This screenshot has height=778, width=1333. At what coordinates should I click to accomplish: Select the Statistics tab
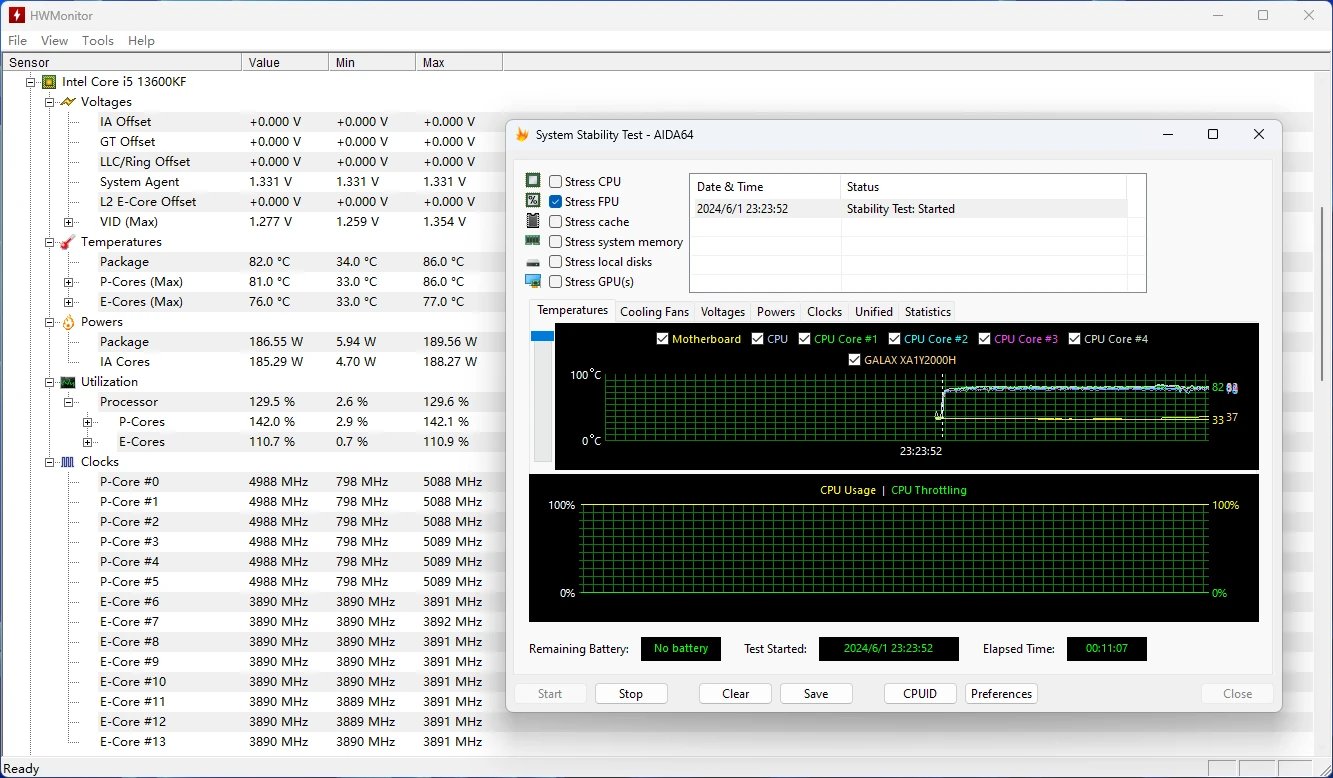coord(928,312)
